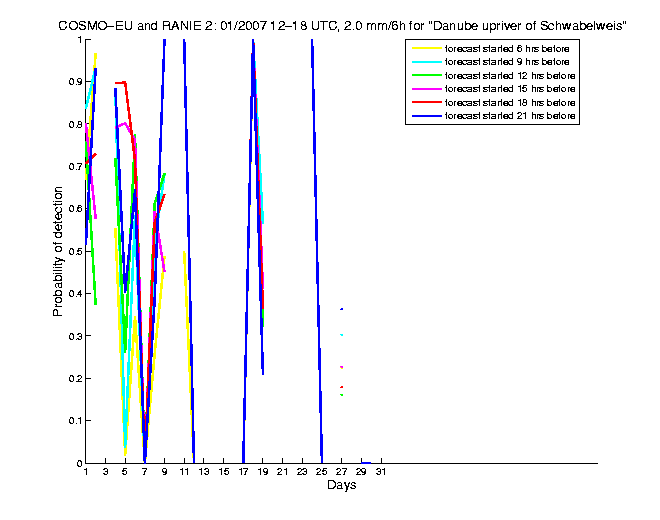Select legend entry "forecast started 15 hrs before"

510,89
